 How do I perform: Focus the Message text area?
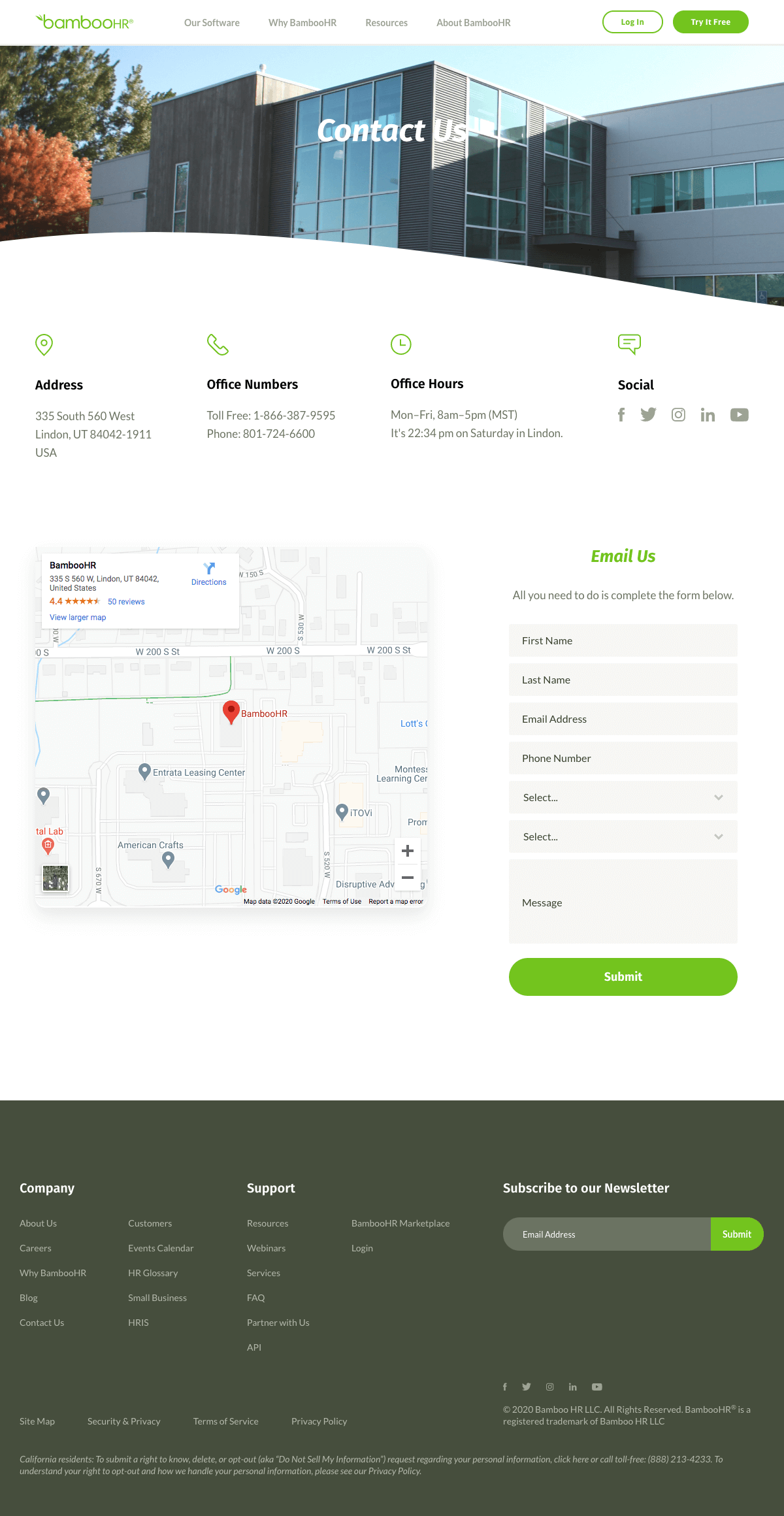(x=623, y=902)
